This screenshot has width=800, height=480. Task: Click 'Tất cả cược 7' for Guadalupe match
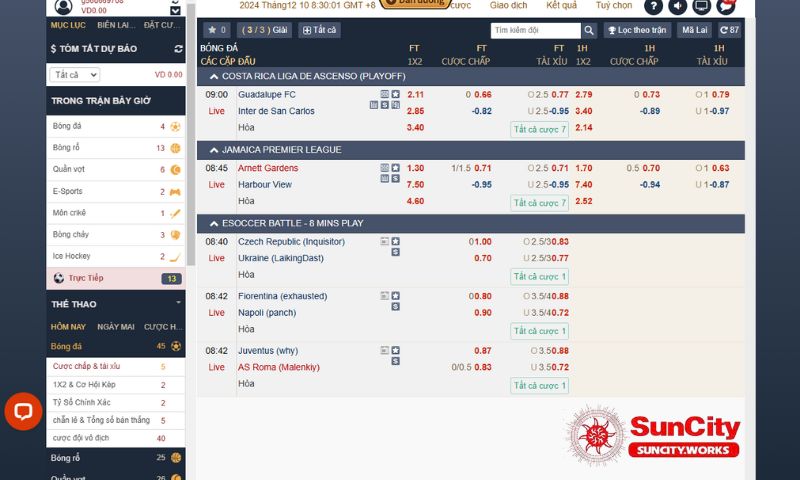pyautogui.click(x=540, y=129)
